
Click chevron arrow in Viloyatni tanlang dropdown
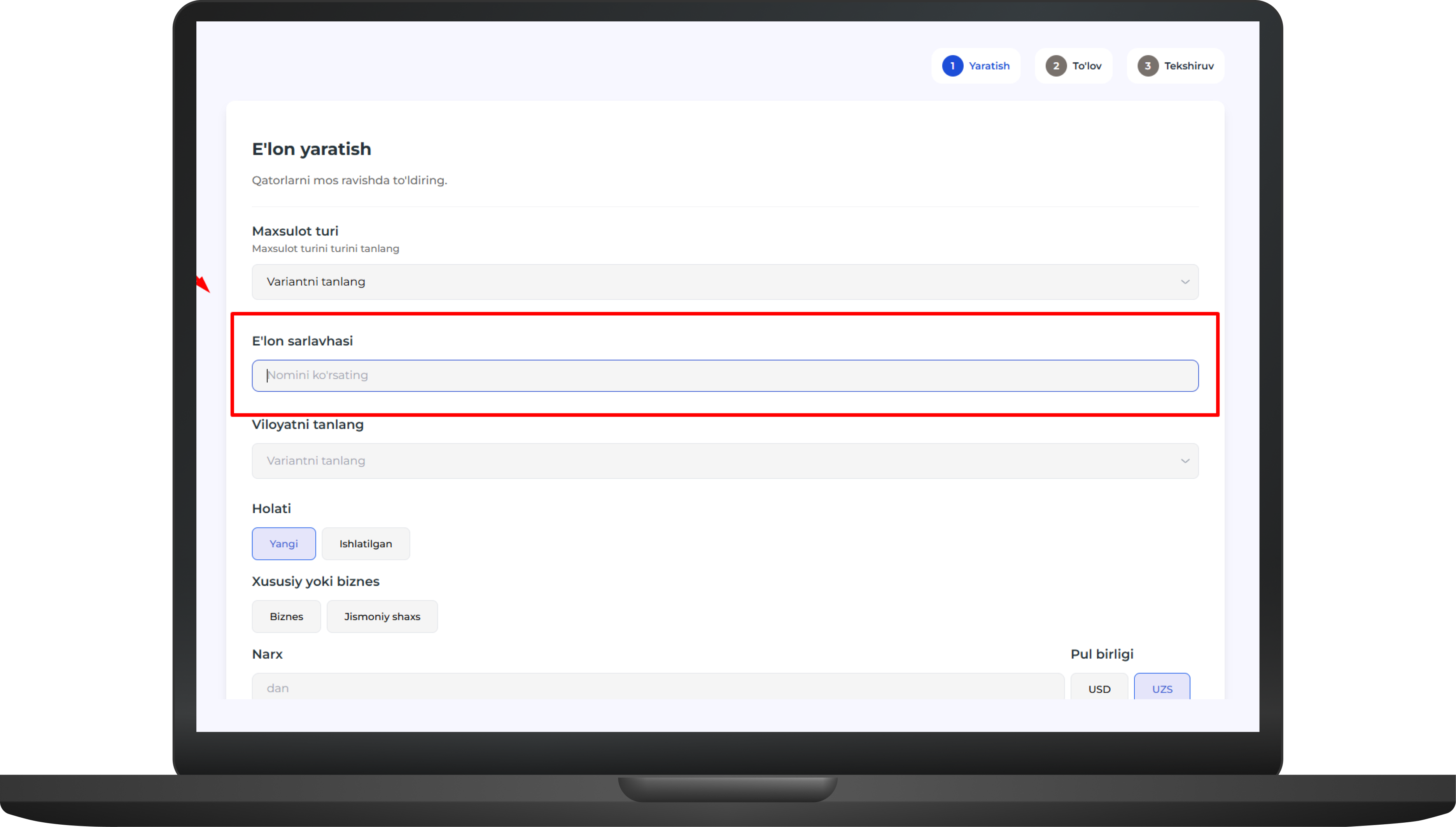[1185, 461]
